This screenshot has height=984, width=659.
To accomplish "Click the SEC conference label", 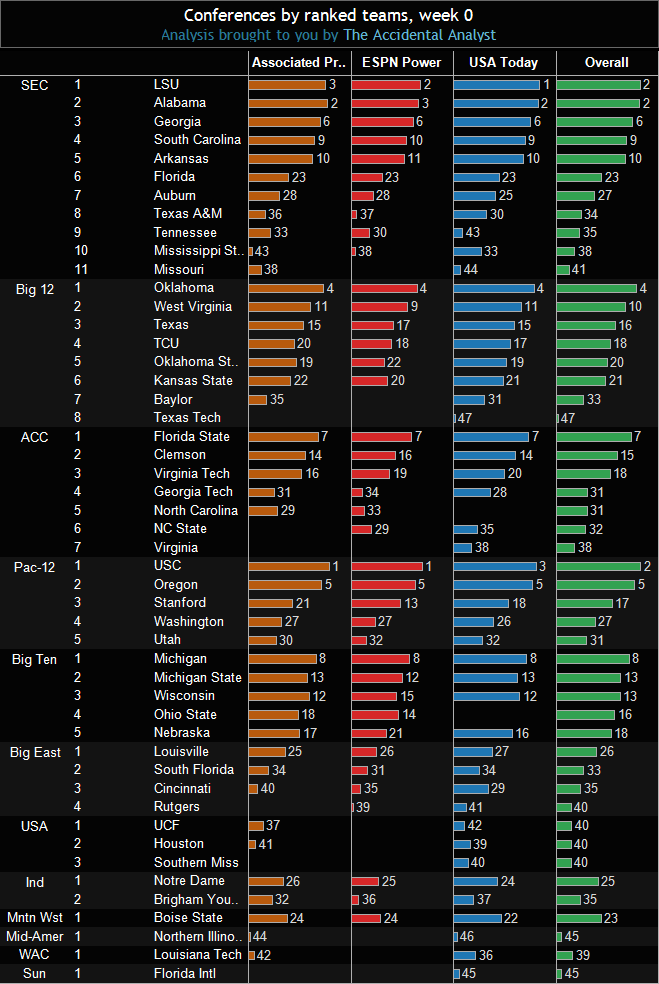I will coord(34,85).
